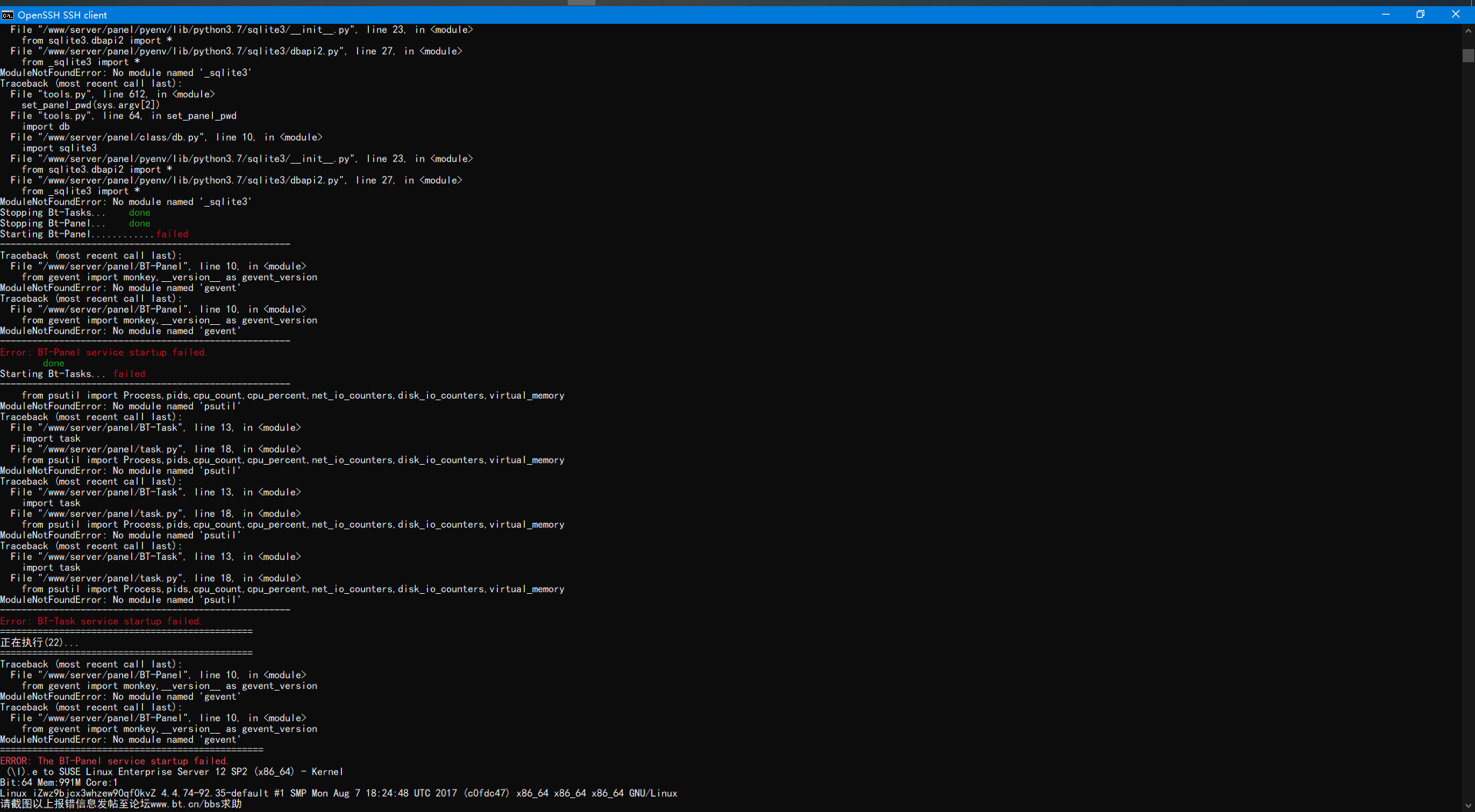This screenshot has height=812, width=1475.
Task: Click the Linux kernel version info line
Action: [x=339, y=794]
